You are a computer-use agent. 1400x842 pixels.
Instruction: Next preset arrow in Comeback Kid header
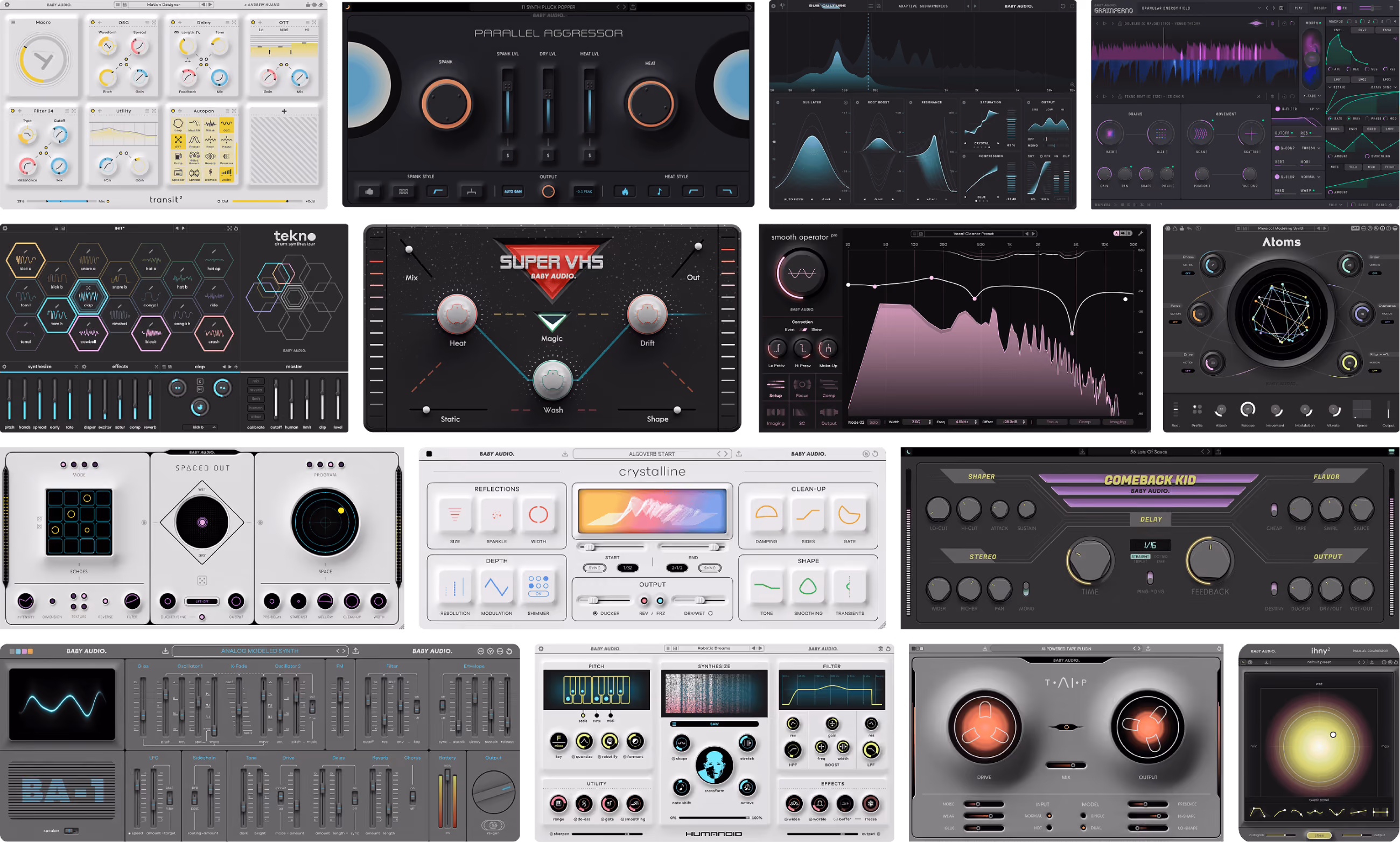click(x=1209, y=452)
